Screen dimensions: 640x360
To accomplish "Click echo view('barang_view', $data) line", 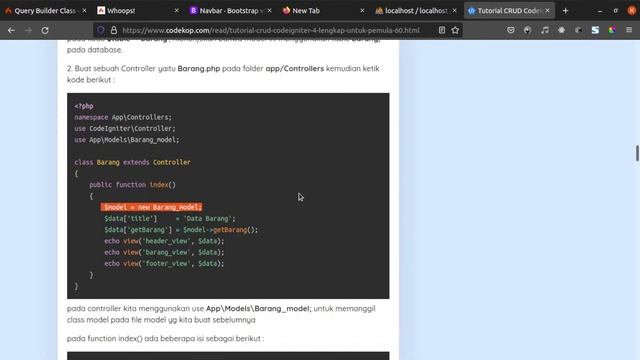I will tap(164, 252).
